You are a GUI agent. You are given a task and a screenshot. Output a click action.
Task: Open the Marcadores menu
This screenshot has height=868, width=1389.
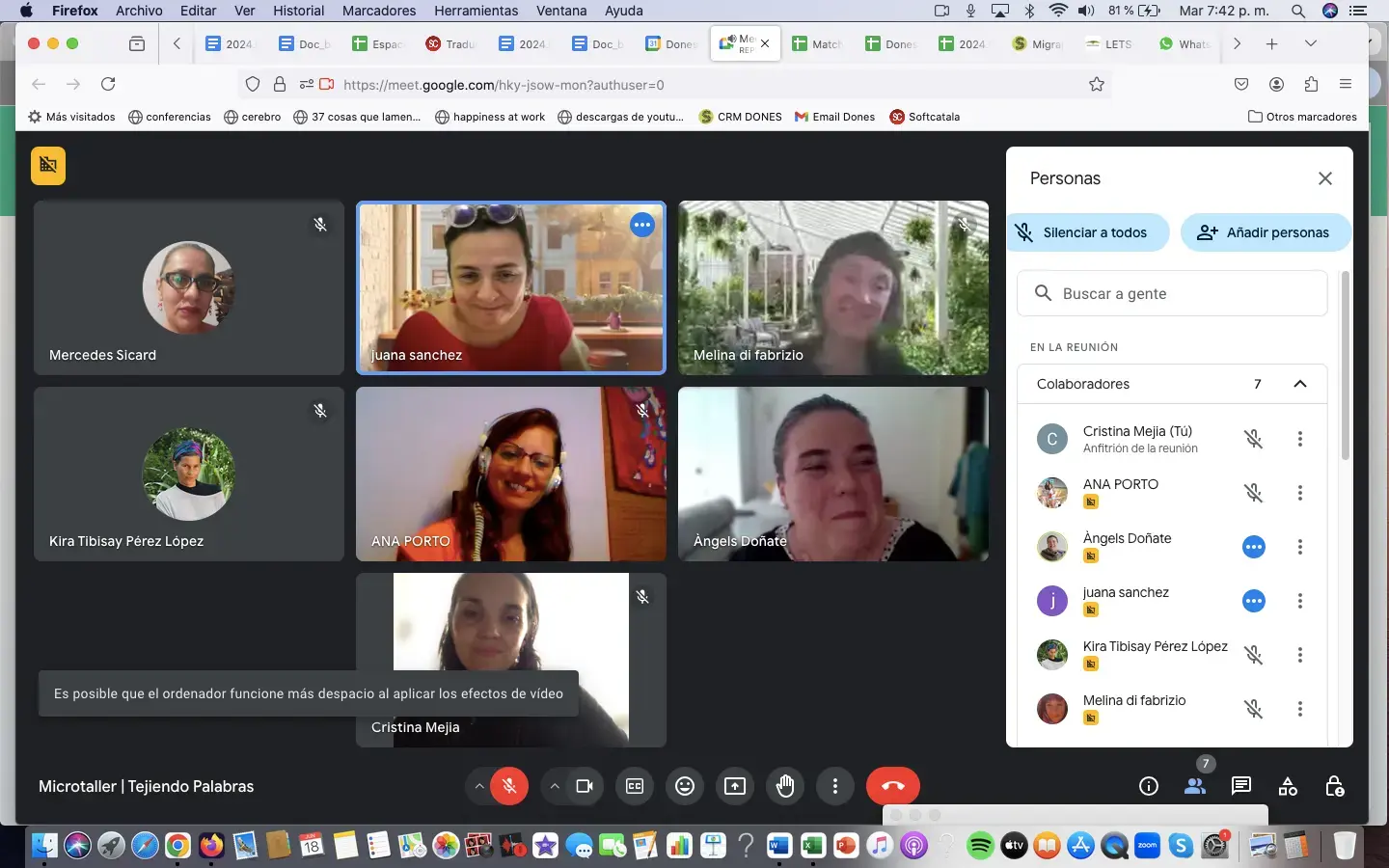pyautogui.click(x=379, y=11)
